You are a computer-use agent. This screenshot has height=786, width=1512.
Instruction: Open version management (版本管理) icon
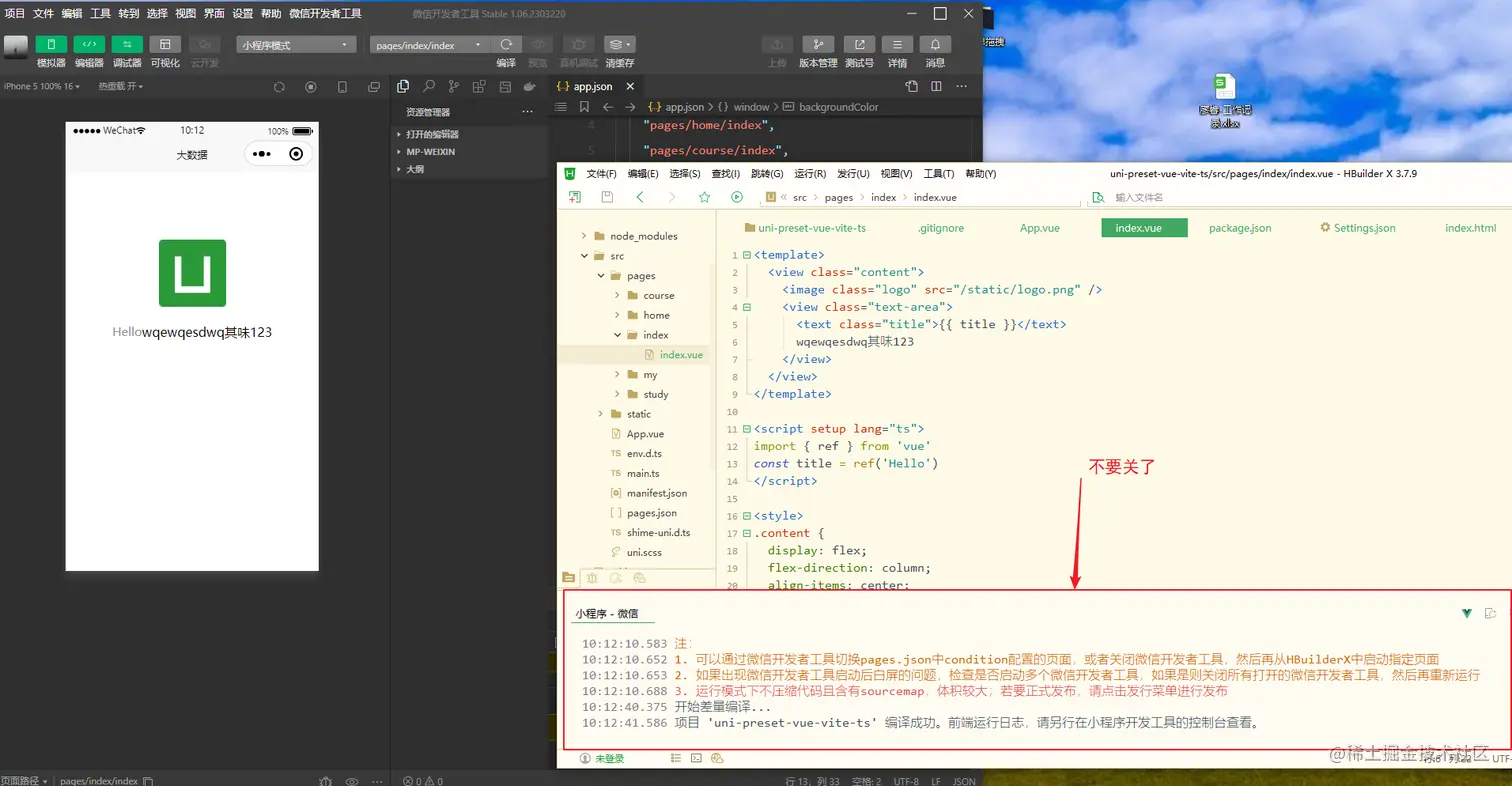coord(818,45)
